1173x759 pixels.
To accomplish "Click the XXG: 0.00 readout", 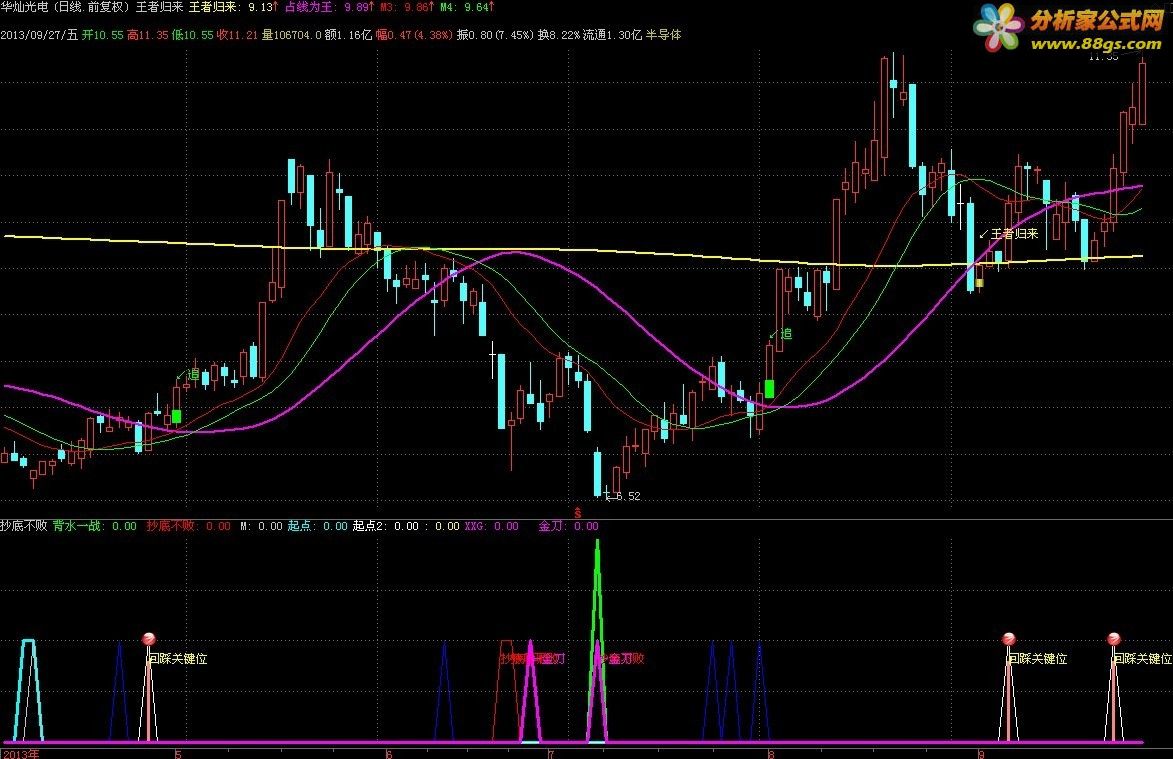I will (491, 526).
